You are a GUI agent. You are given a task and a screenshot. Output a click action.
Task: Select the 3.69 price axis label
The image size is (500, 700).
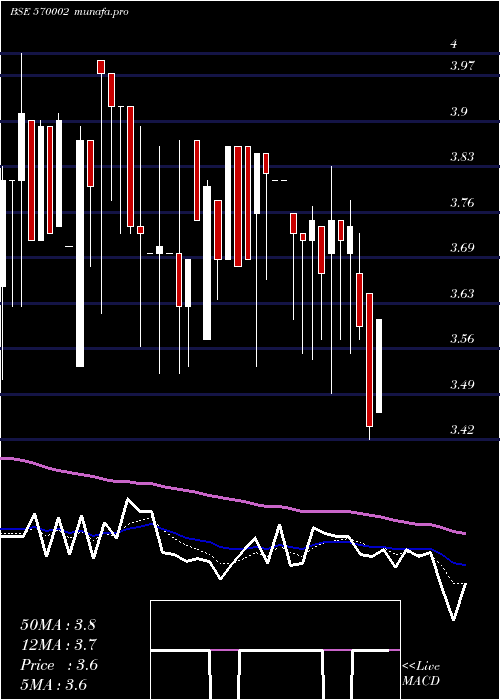click(x=462, y=248)
